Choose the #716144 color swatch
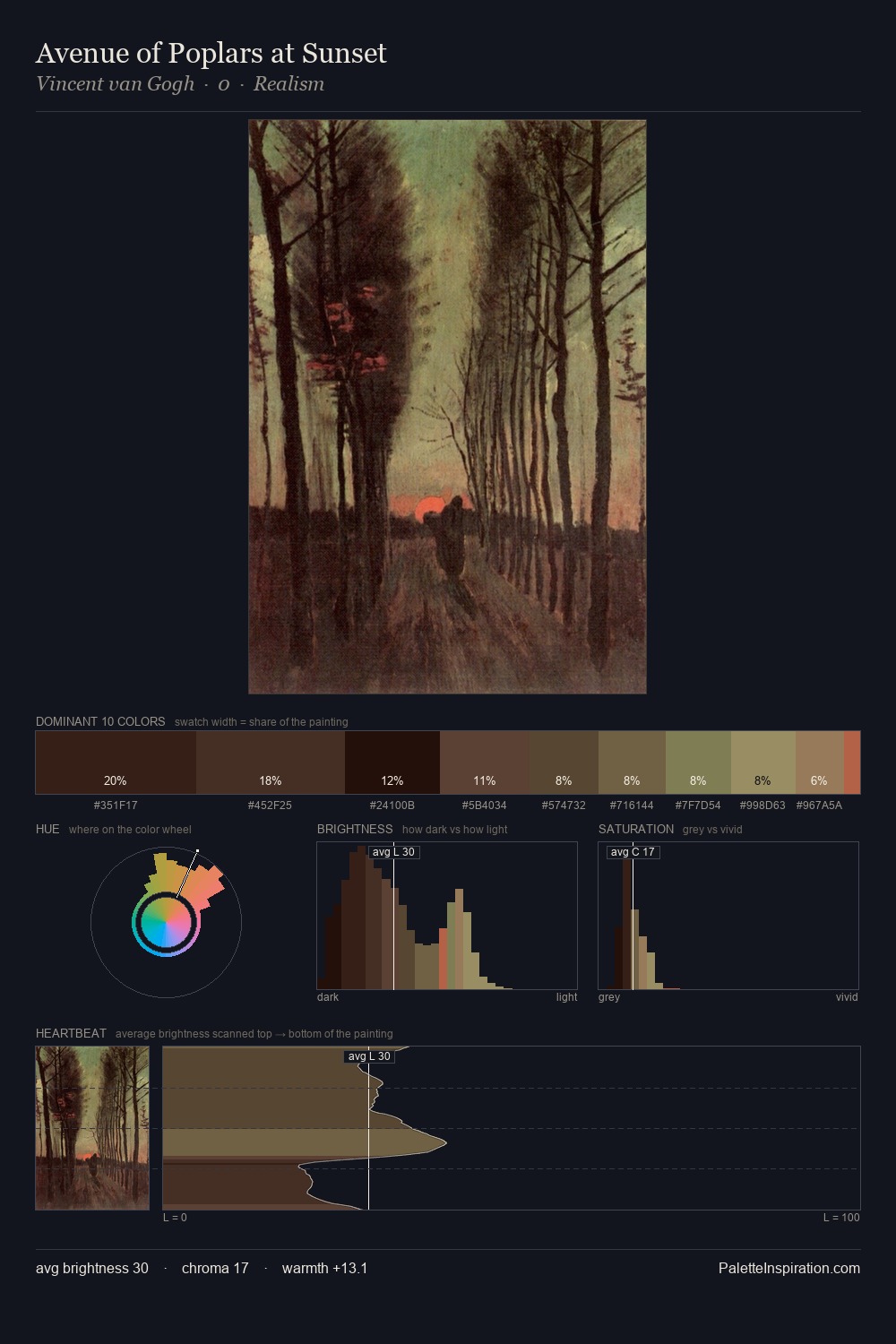The image size is (896, 1344). 632,762
